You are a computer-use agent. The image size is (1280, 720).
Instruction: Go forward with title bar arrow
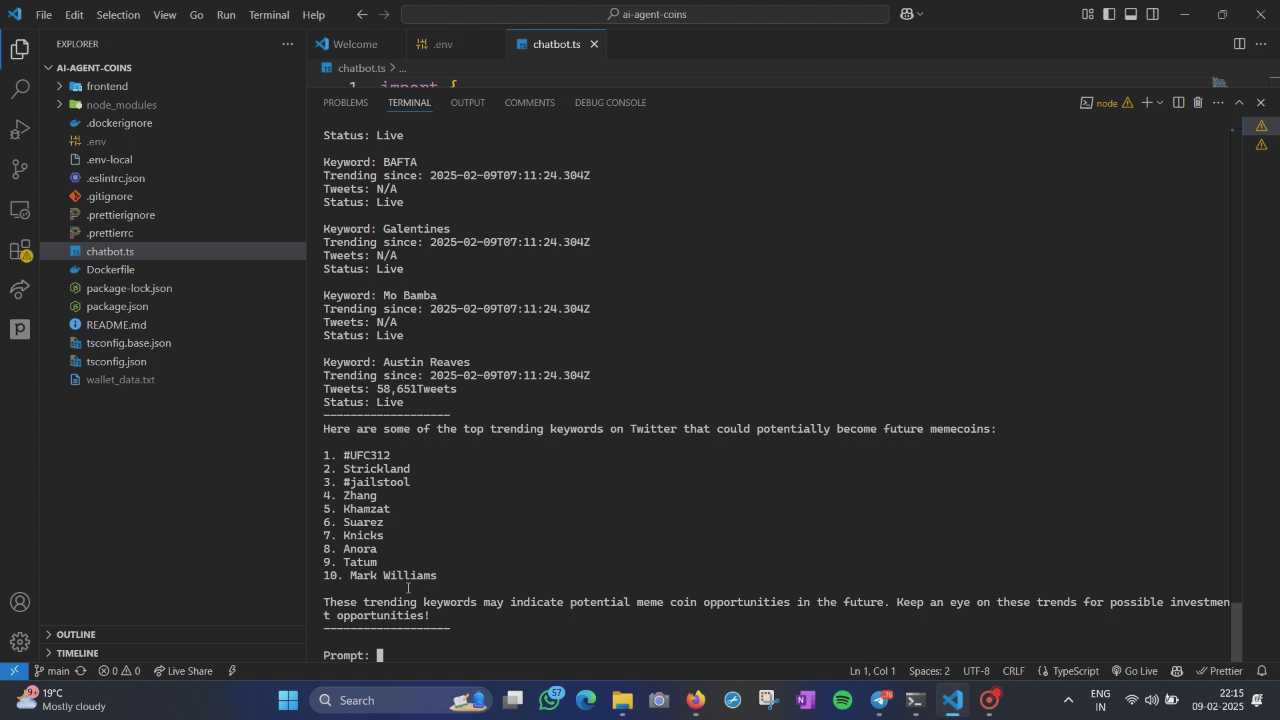tap(386, 14)
